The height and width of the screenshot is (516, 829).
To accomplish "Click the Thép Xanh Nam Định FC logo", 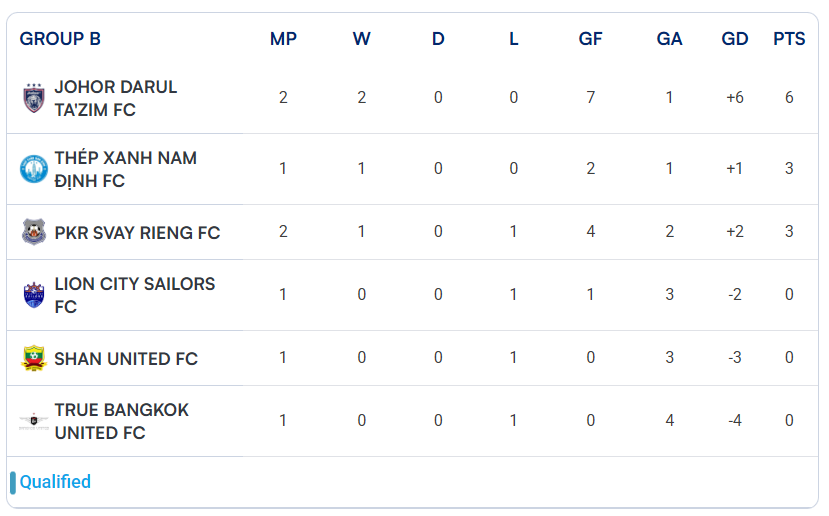I will coord(34,169).
